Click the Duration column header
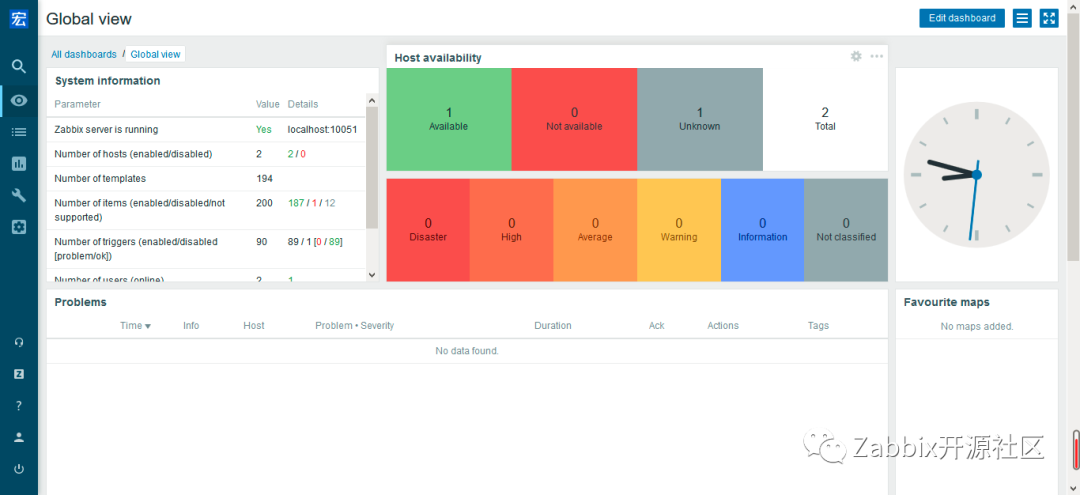This screenshot has height=495, width=1080. (x=552, y=326)
